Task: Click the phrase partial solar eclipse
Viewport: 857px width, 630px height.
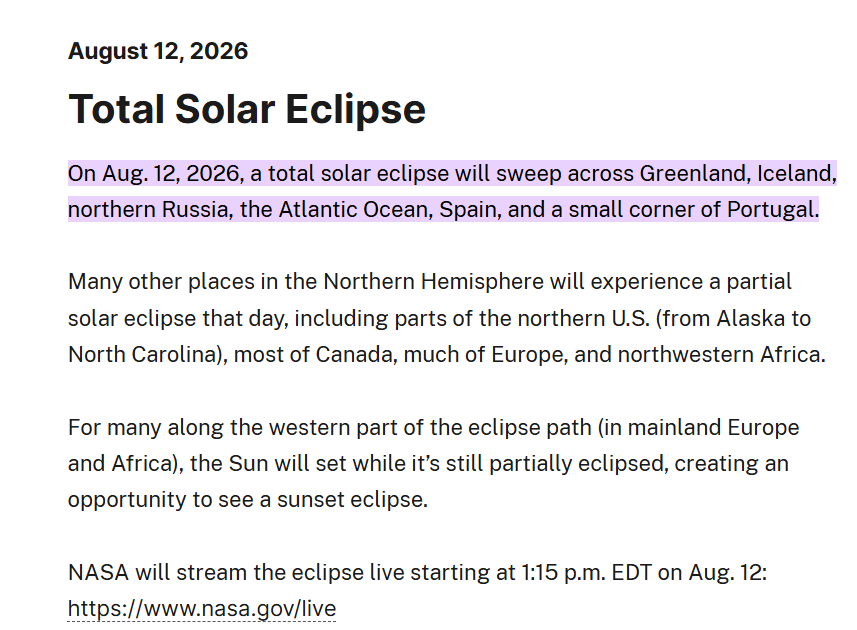Action: 430,300
